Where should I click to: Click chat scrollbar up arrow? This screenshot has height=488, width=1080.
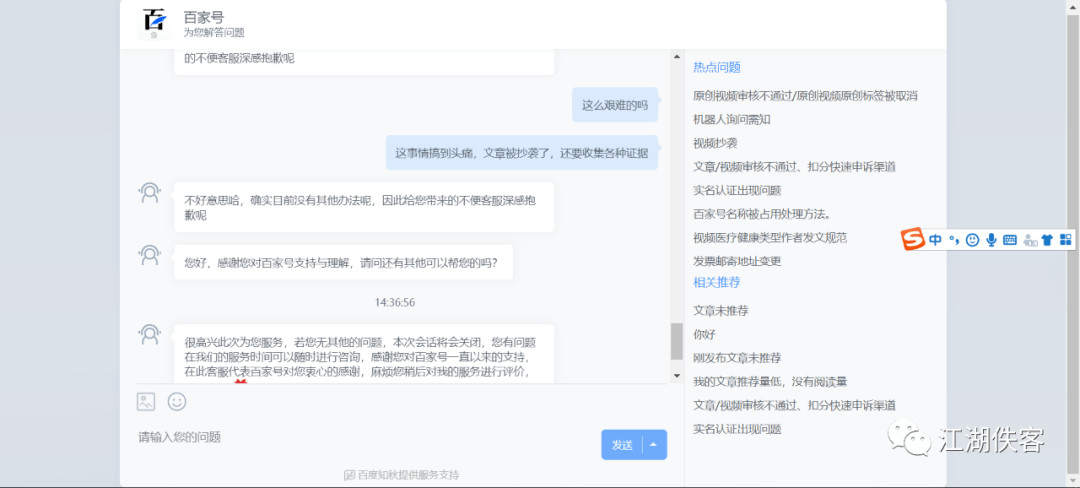point(676,56)
